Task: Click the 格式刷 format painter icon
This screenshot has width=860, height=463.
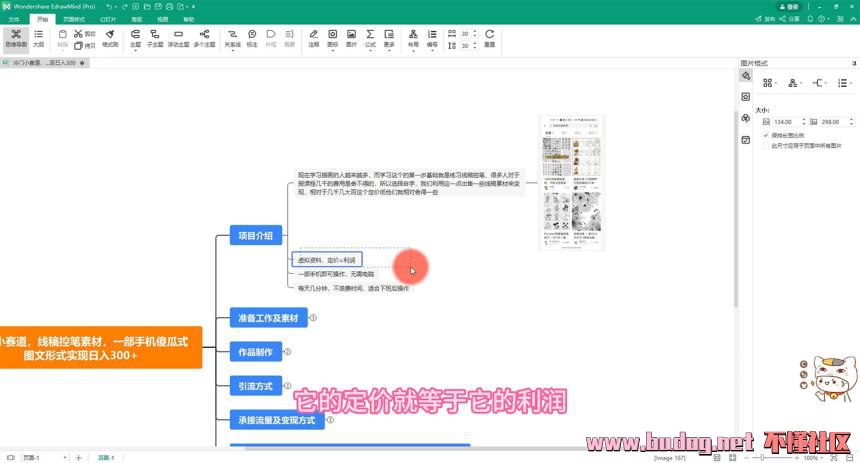Action: pyautogui.click(x=110, y=37)
